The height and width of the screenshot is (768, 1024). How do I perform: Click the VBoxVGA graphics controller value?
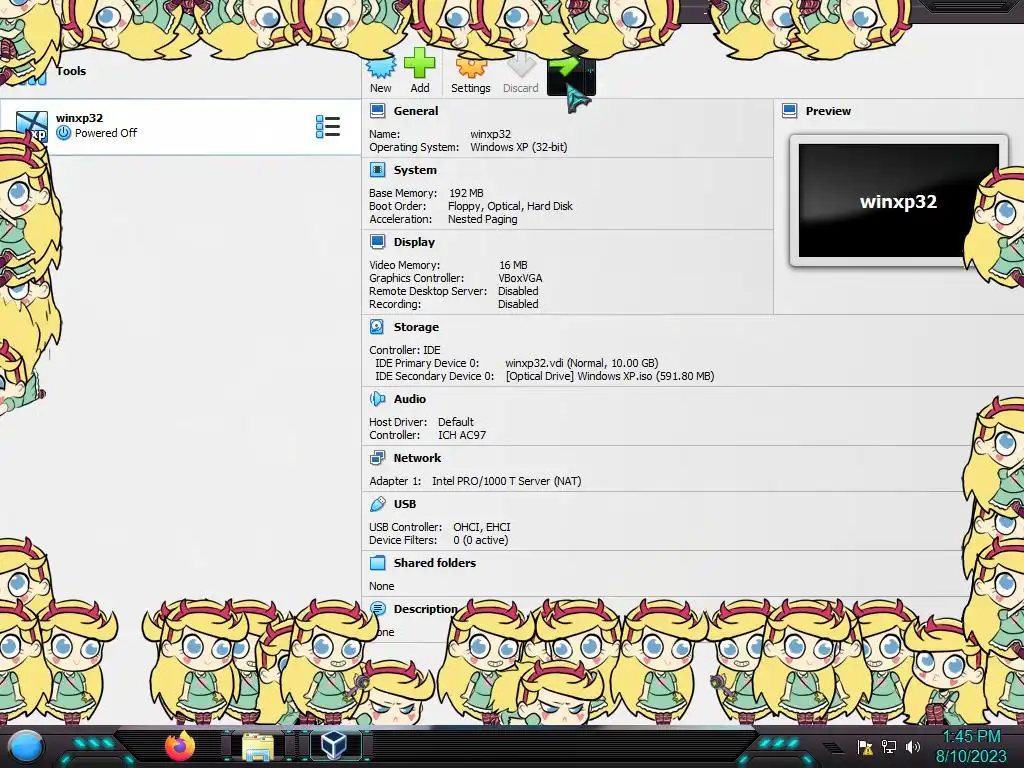tap(520, 278)
